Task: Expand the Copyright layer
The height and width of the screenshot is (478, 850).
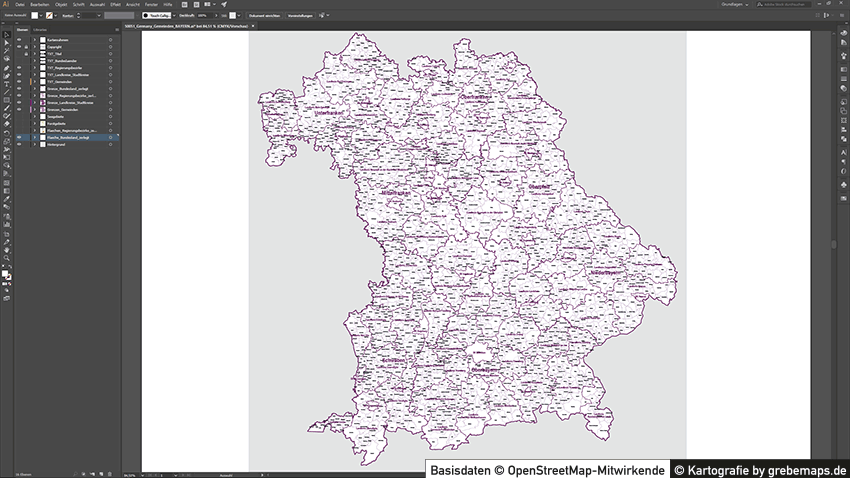Action: coord(34,46)
